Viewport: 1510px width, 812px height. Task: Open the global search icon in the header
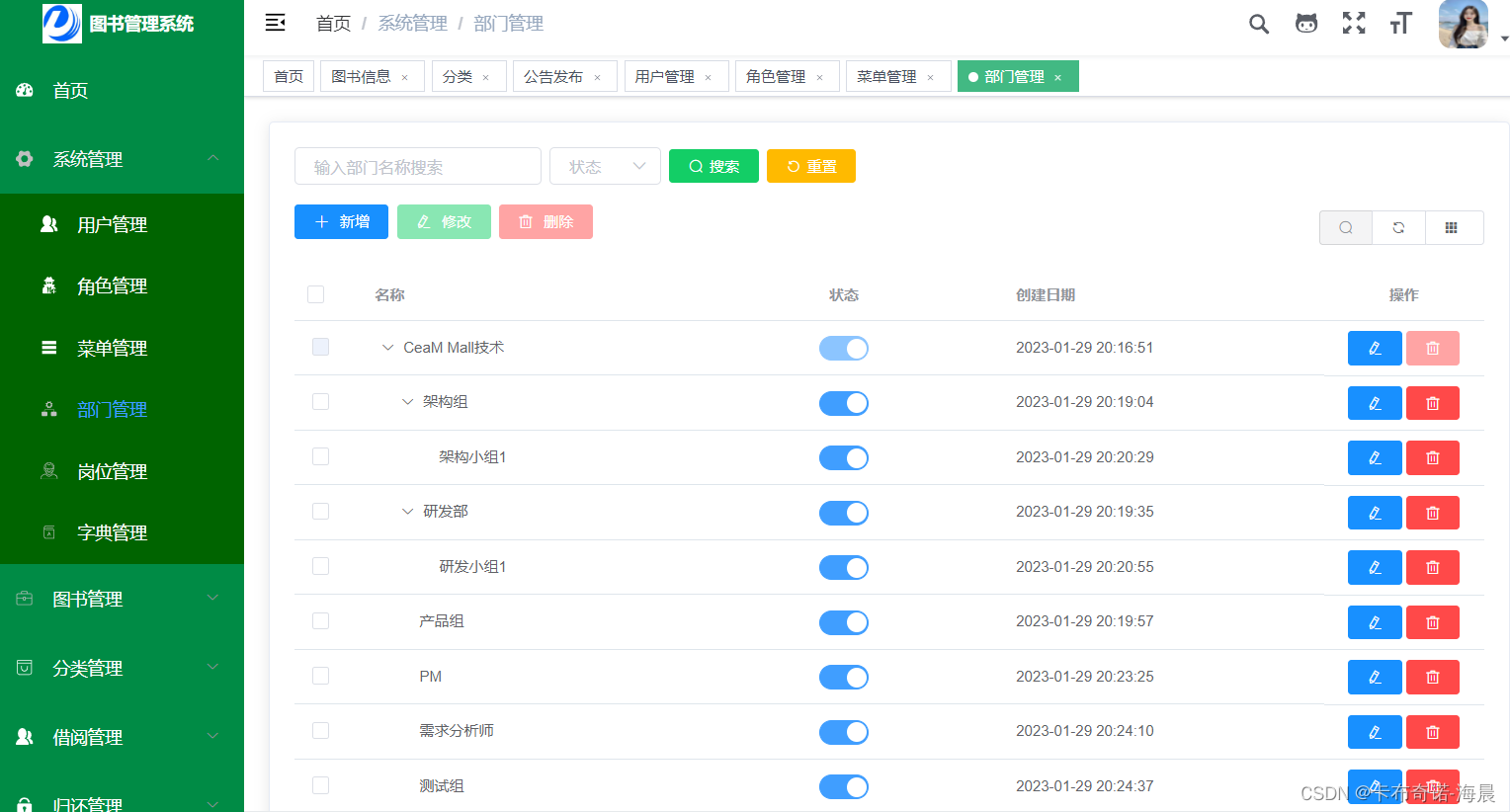click(1258, 23)
